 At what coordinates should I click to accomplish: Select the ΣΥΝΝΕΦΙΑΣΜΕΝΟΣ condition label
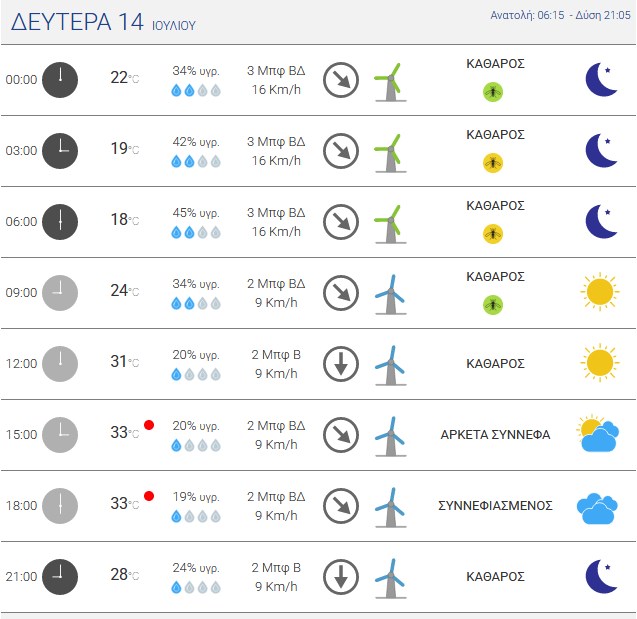(x=495, y=506)
